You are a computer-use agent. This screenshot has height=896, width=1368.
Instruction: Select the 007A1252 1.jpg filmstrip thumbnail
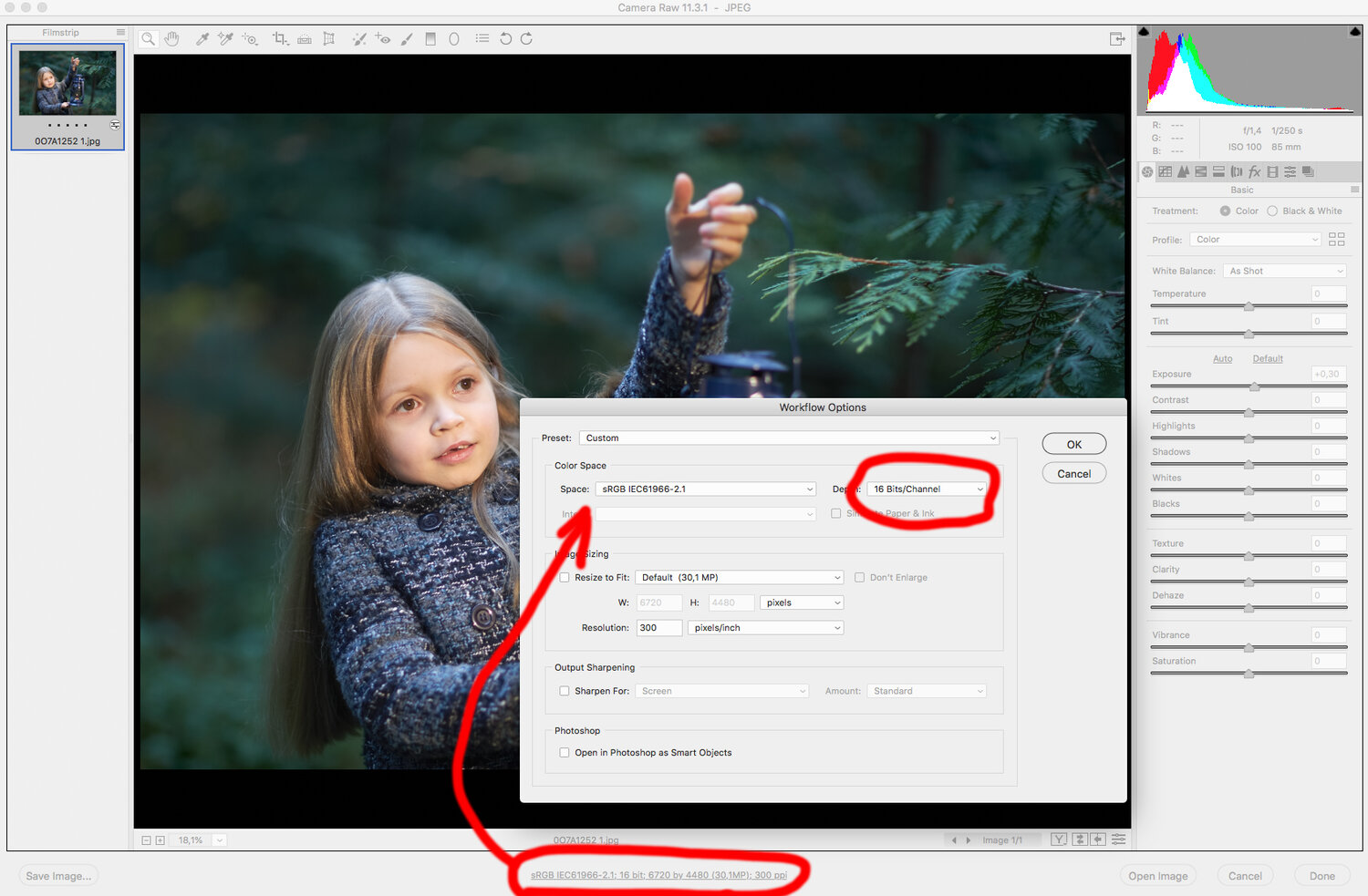67,97
